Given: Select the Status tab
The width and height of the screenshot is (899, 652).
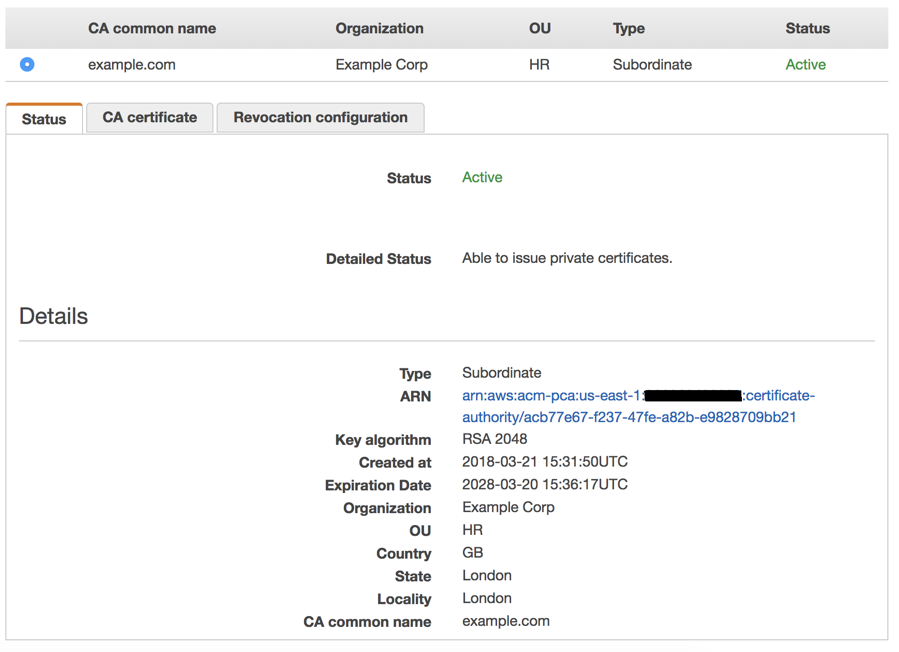Looking at the screenshot, I should click(43, 118).
